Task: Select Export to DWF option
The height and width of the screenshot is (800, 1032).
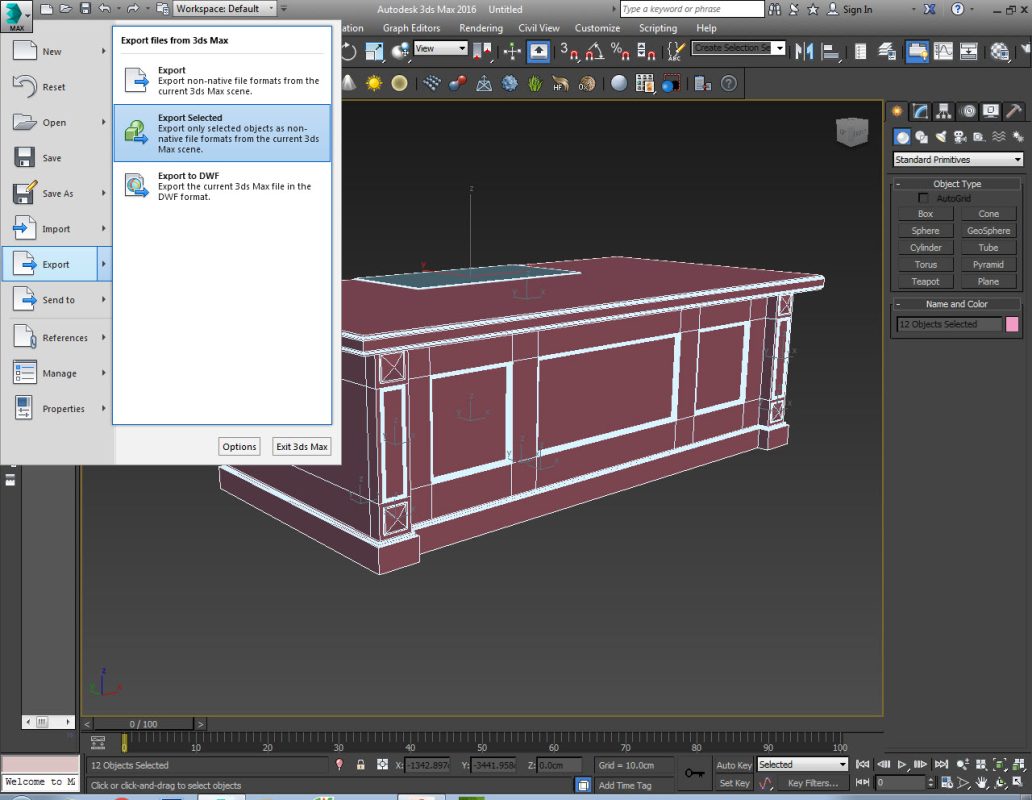Action: (222, 186)
